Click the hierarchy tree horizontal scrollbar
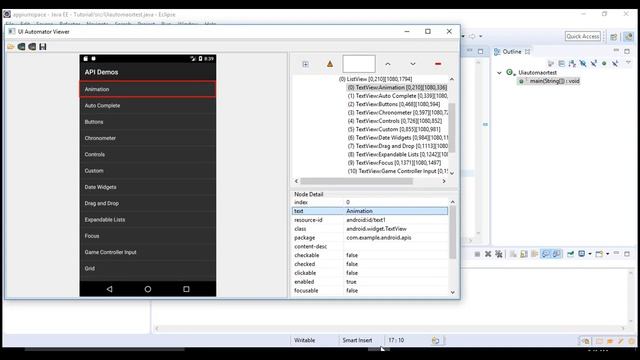640x360 pixels. click(356, 181)
